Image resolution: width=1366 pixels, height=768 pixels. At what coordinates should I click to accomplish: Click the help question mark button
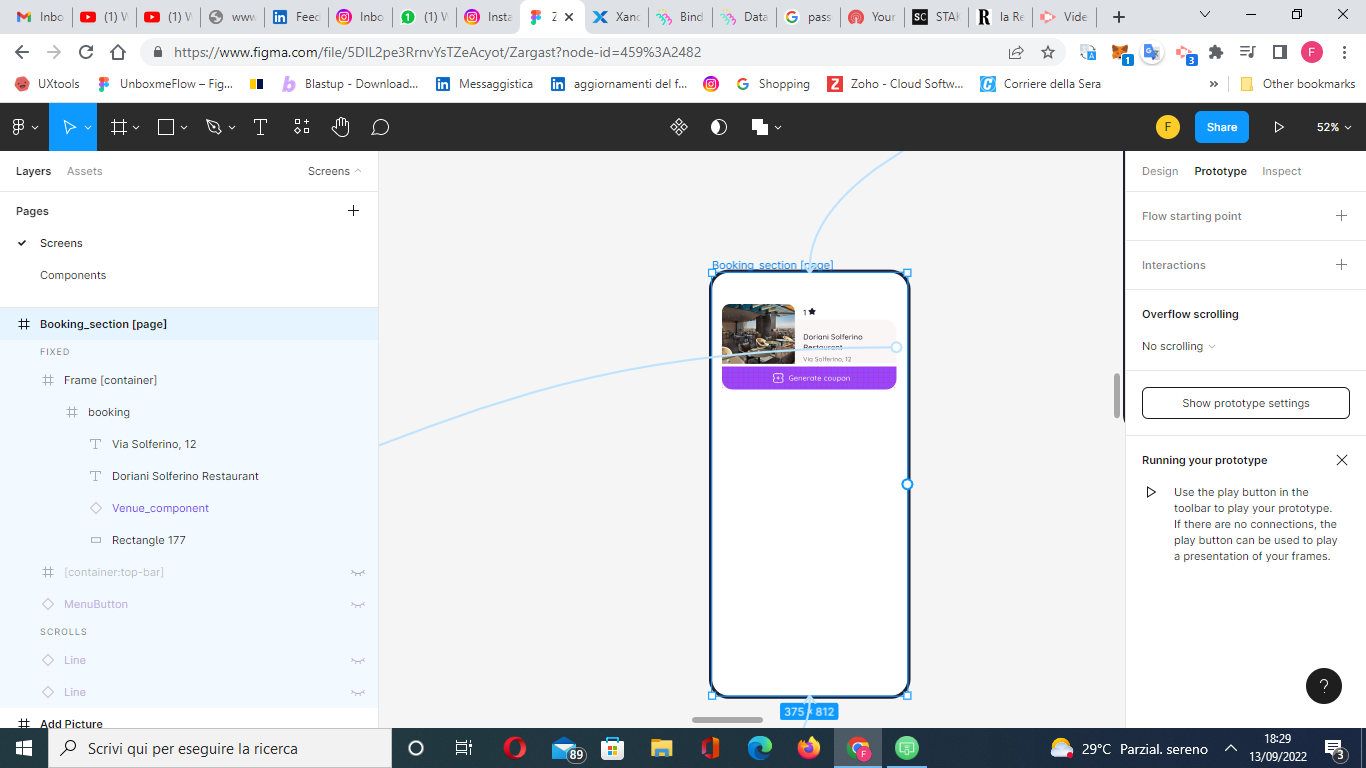1323,686
